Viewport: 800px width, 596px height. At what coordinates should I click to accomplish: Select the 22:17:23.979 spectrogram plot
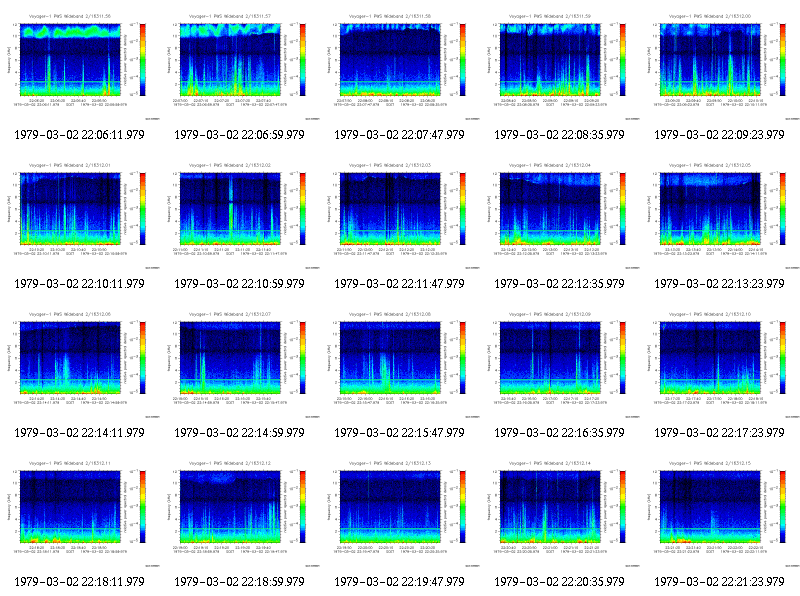click(720, 364)
